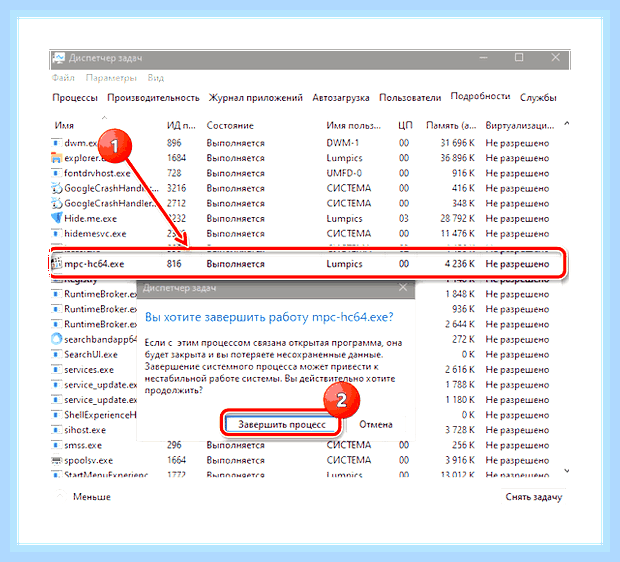Click the scrollbar down arrow
Image resolution: width=620 pixels, height=562 pixels.
click(x=567, y=471)
